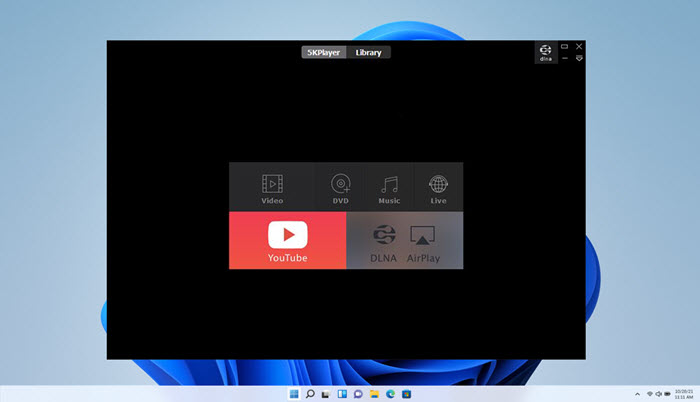Open Microsoft Store from the taskbar
Image resolution: width=700 pixels, height=402 pixels.
(x=406, y=394)
